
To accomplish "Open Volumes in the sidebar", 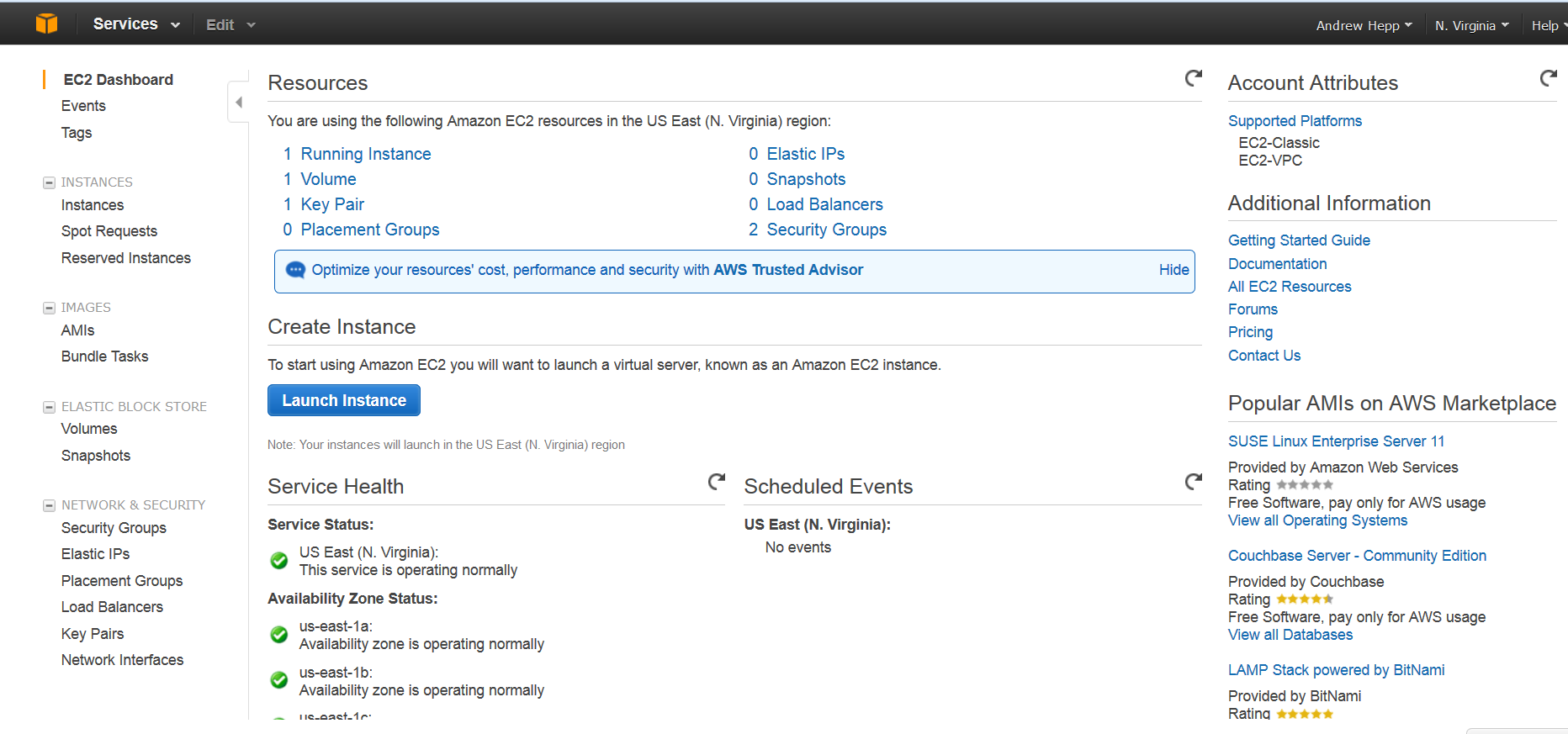I will pyautogui.click(x=89, y=429).
